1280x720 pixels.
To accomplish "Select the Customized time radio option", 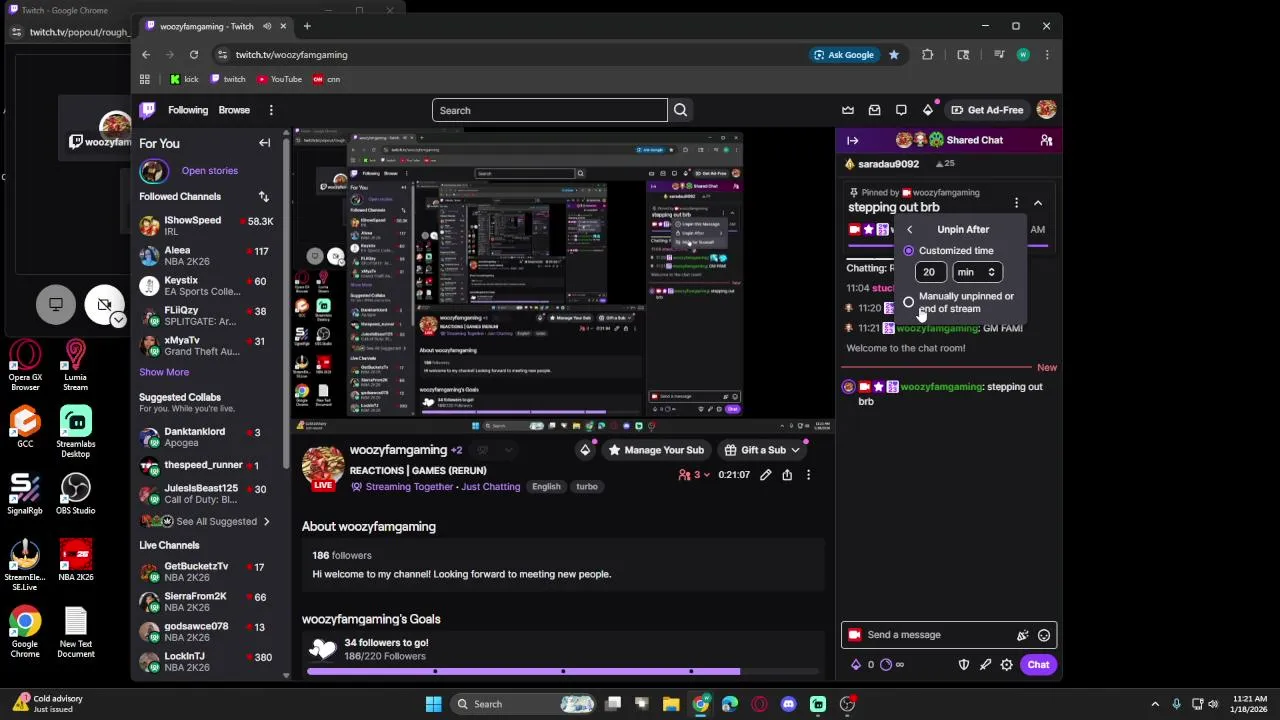I will coord(908,251).
